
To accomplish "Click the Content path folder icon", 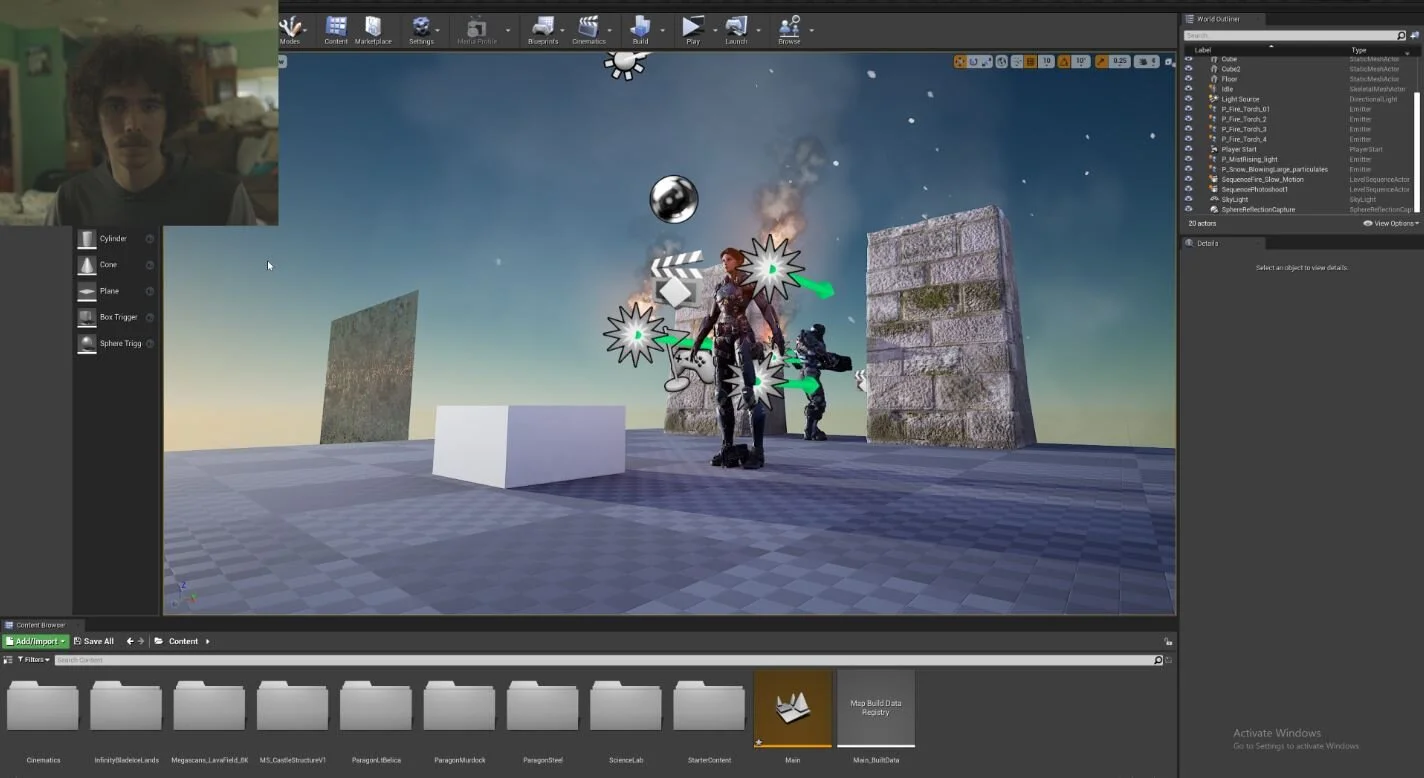I will 159,641.
